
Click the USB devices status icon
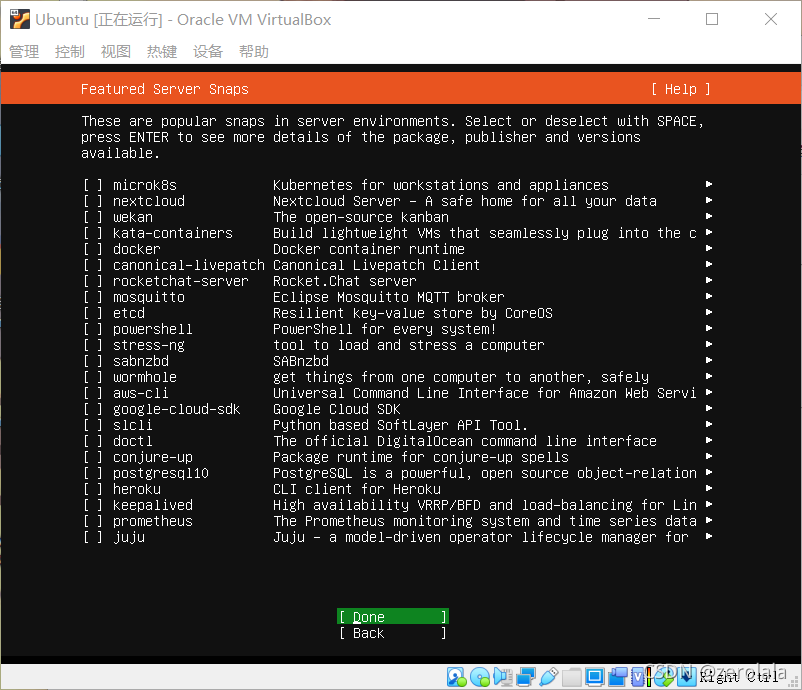(x=549, y=677)
